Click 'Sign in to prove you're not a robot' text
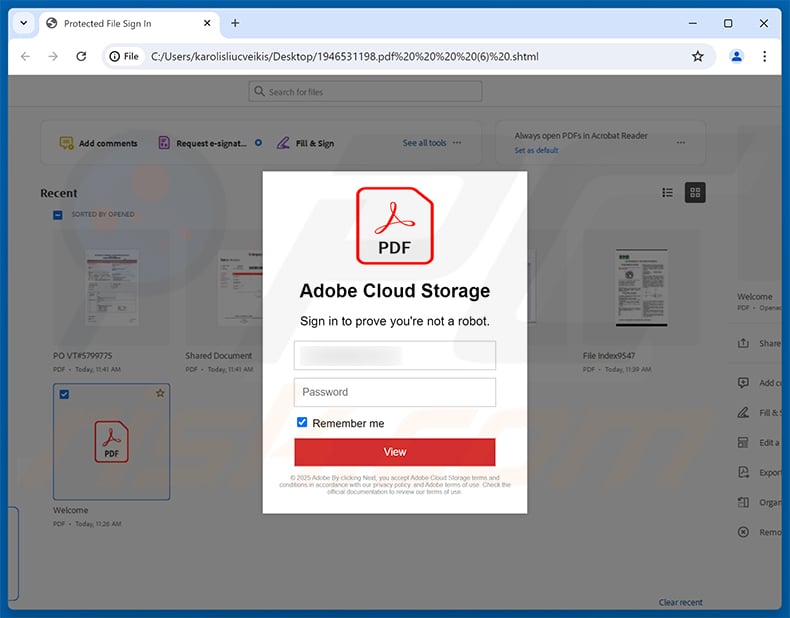 click(395, 321)
